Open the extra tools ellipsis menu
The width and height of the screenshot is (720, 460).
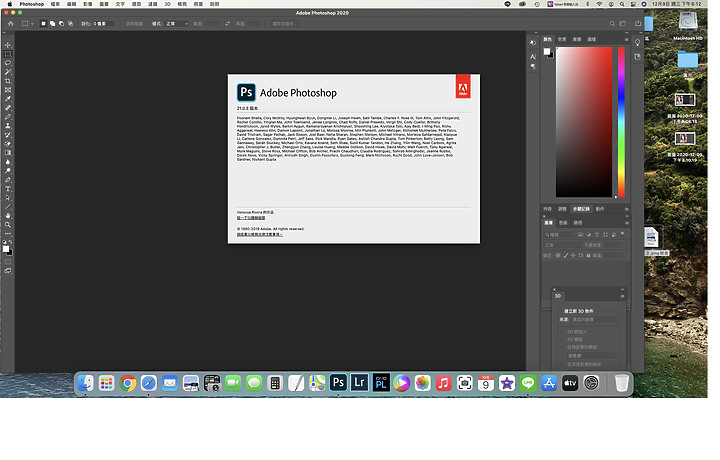(8, 233)
